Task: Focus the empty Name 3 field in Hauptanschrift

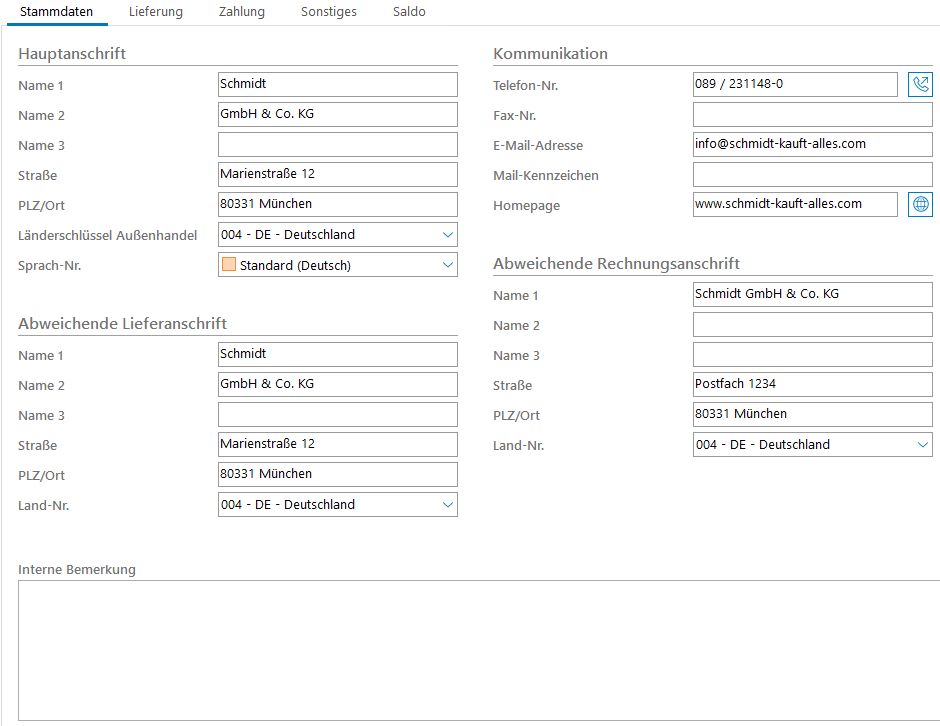Action: [x=337, y=145]
